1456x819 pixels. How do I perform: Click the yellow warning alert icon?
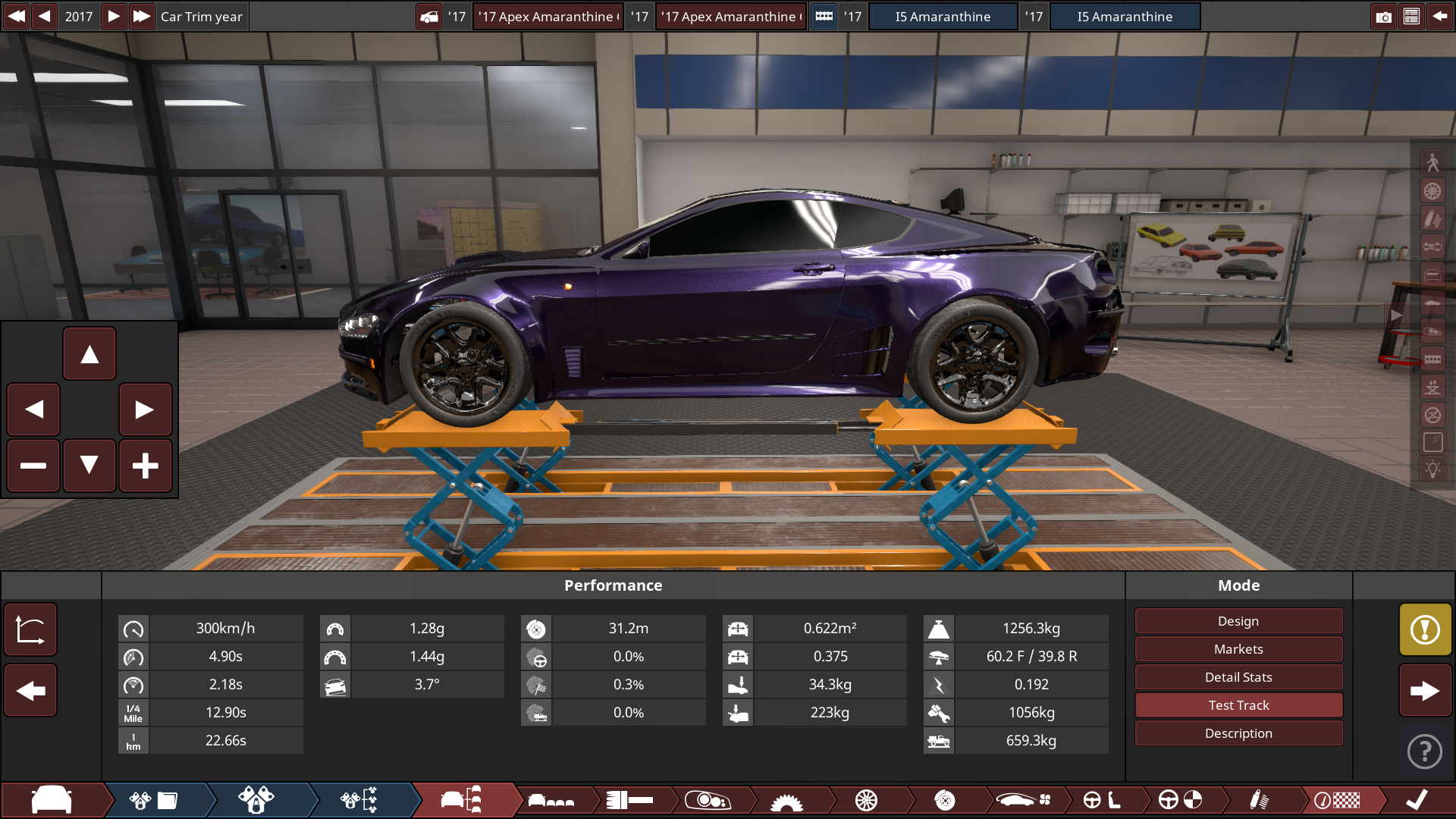point(1425,629)
